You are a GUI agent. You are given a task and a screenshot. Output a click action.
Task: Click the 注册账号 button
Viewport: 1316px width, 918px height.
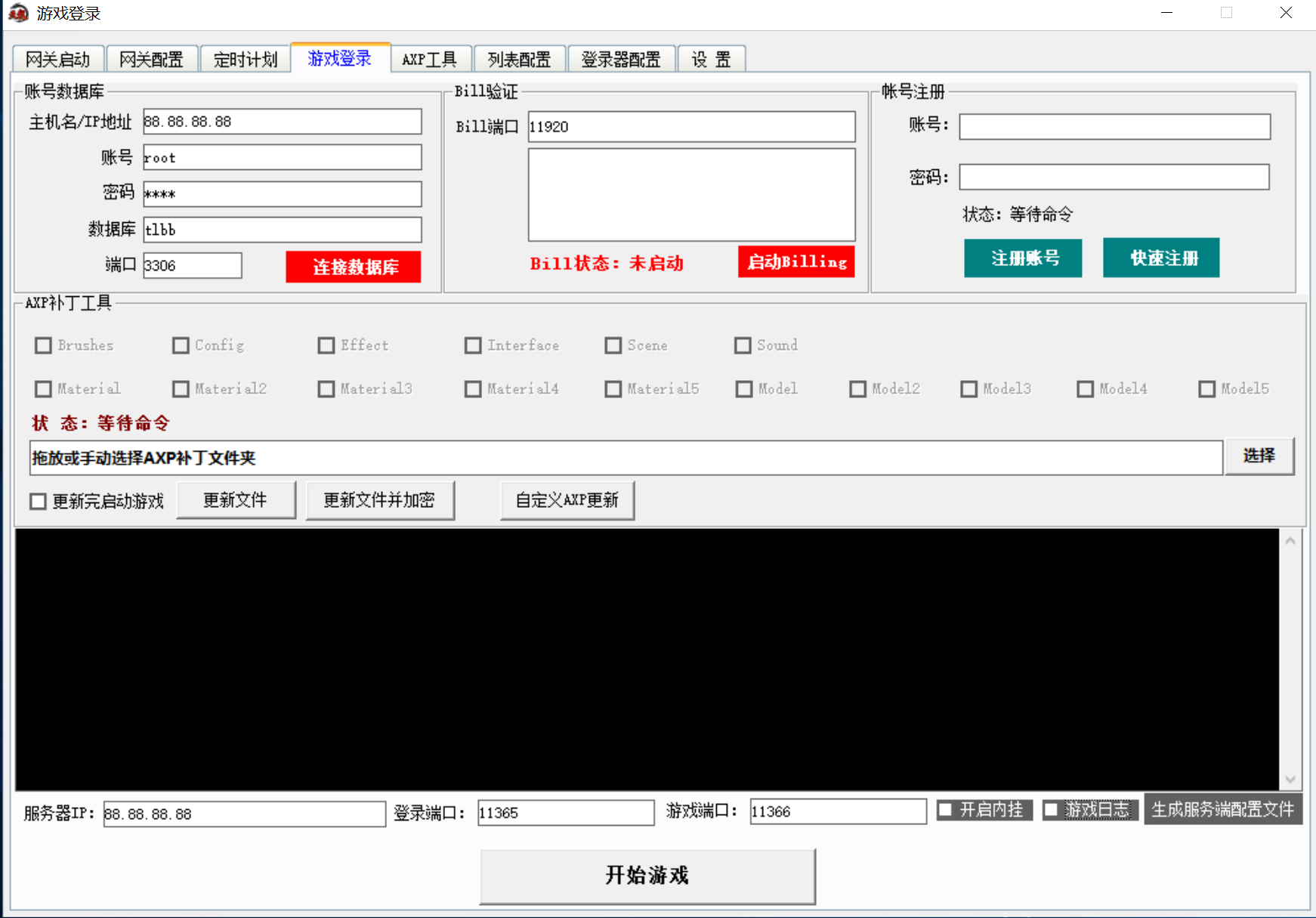click(1023, 258)
